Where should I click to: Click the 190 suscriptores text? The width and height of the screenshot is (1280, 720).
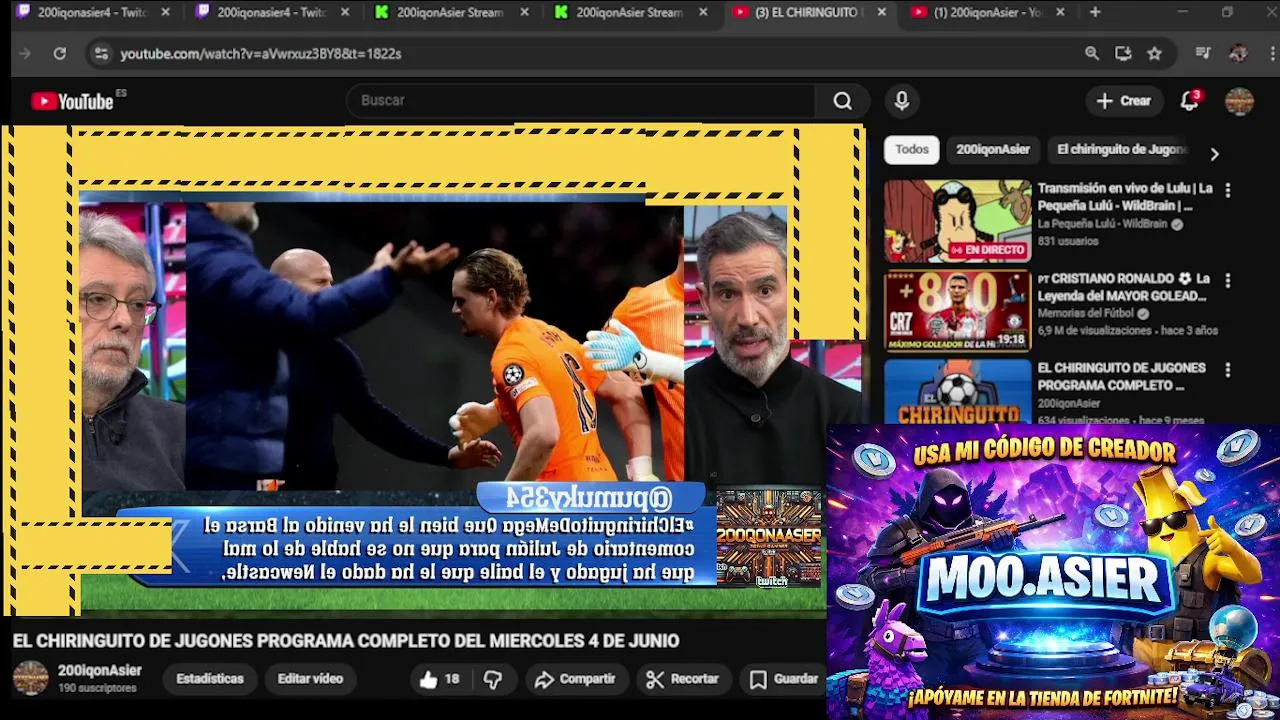click(97, 689)
